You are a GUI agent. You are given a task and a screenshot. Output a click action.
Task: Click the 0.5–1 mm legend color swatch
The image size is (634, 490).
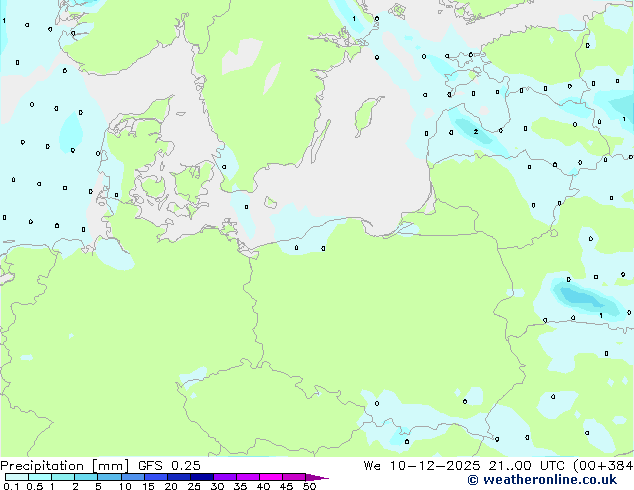tap(40, 477)
